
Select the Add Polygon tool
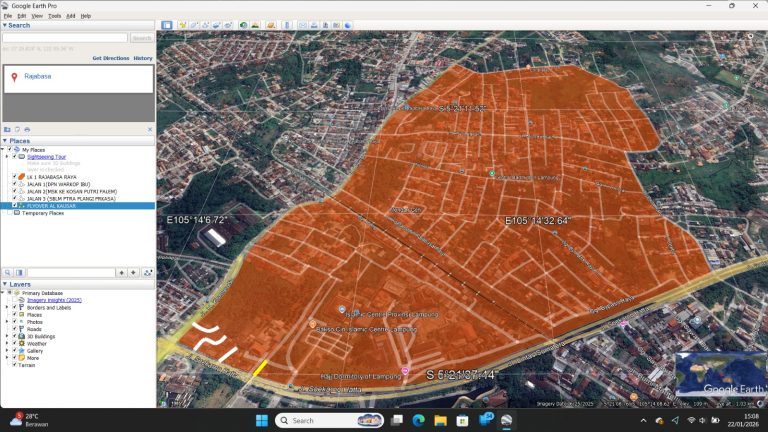click(194, 25)
